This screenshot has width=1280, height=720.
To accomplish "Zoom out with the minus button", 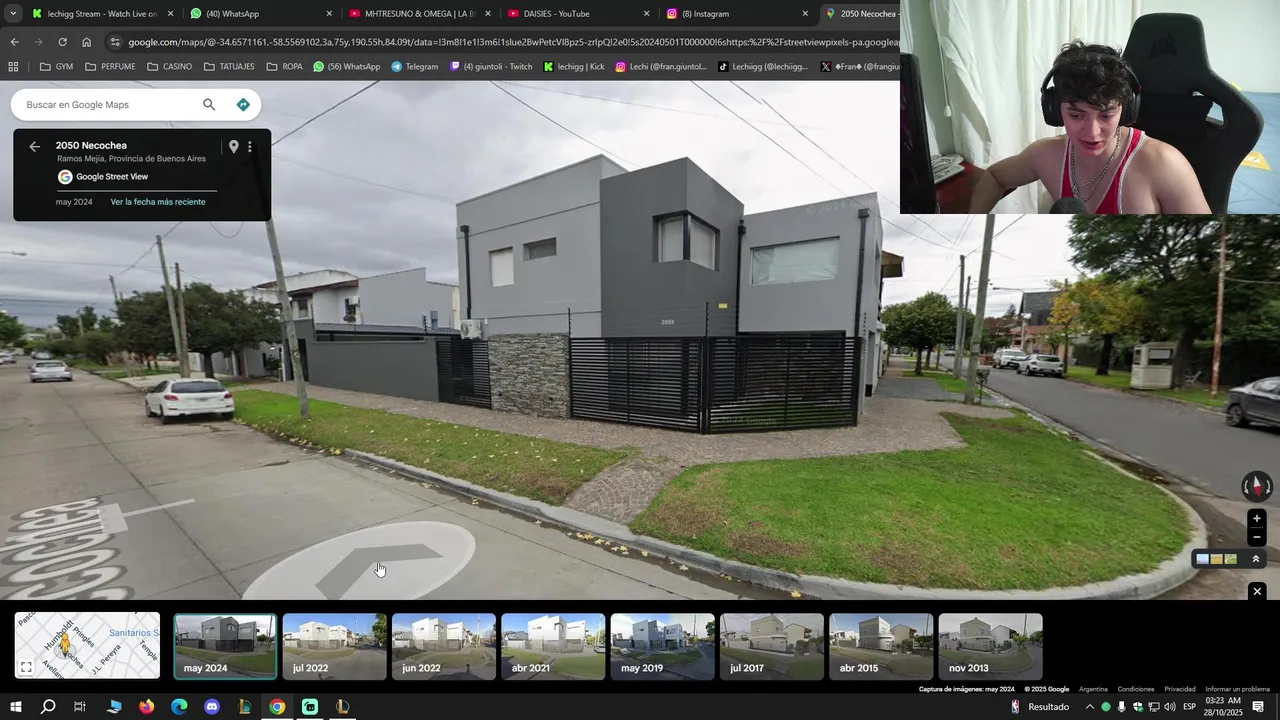I will [x=1257, y=537].
